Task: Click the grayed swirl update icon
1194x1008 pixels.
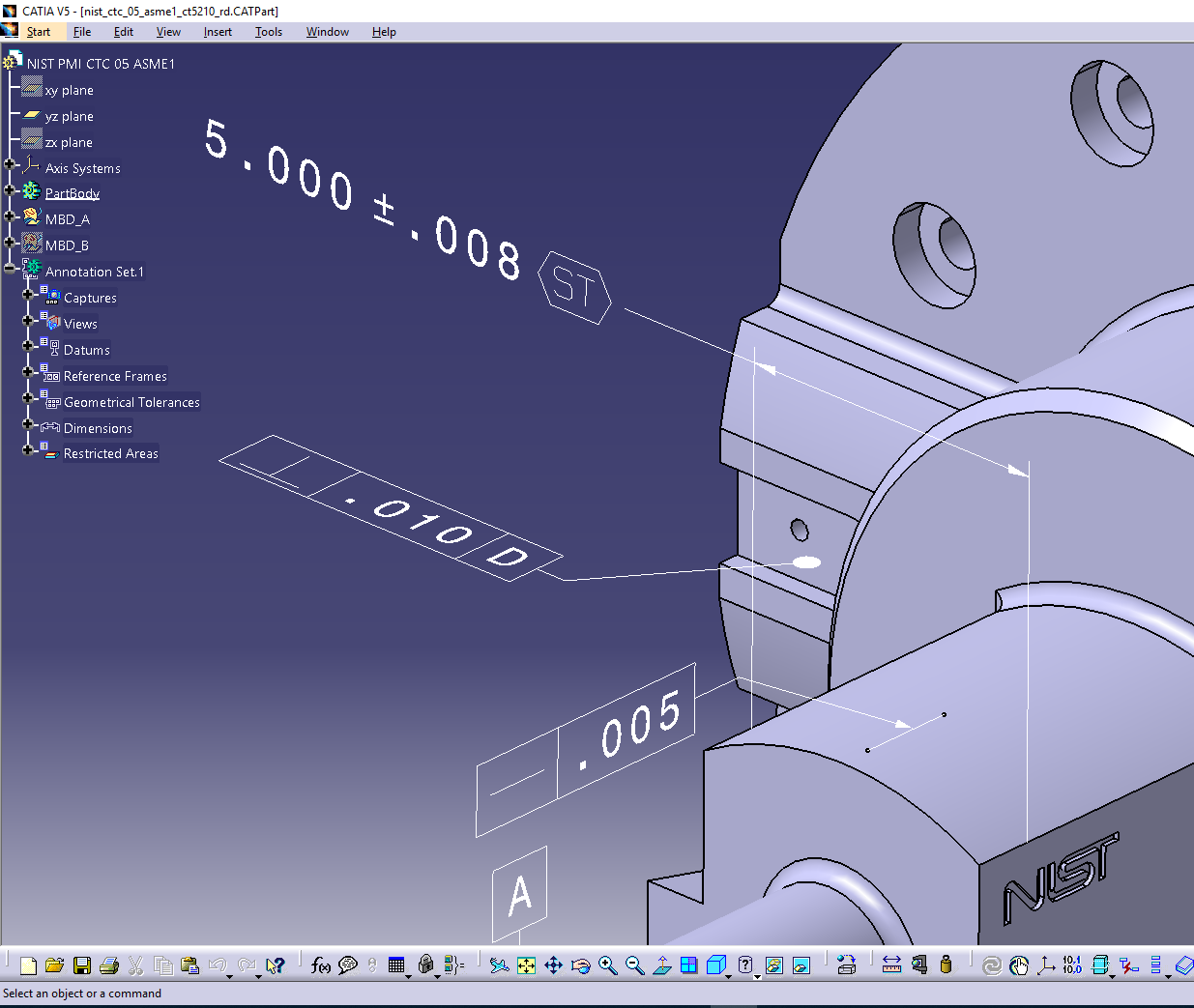Action: tap(991, 965)
